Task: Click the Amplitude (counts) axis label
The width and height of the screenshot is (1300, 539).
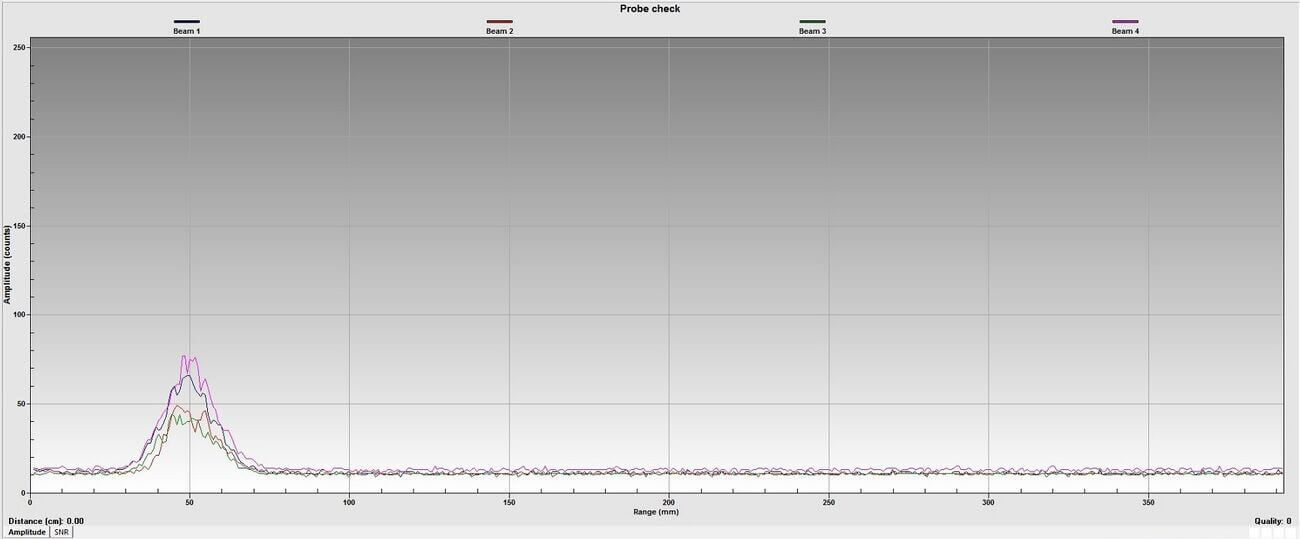Action: pyautogui.click(x=7, y=265)
